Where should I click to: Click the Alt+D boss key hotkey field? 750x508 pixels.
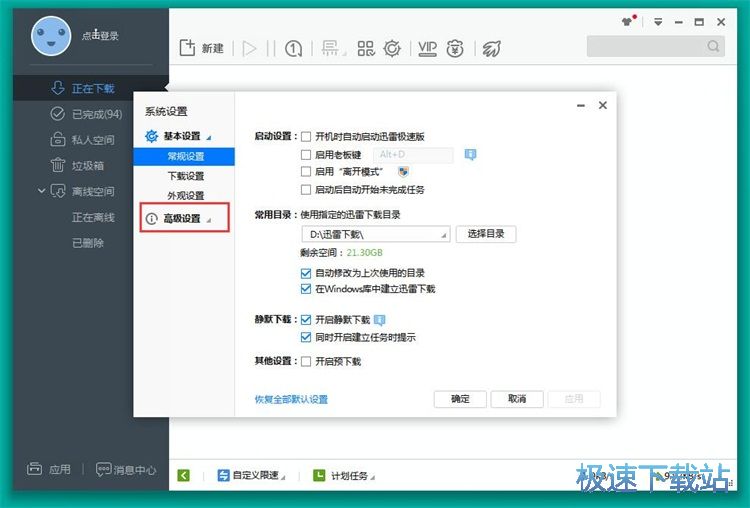413,155
